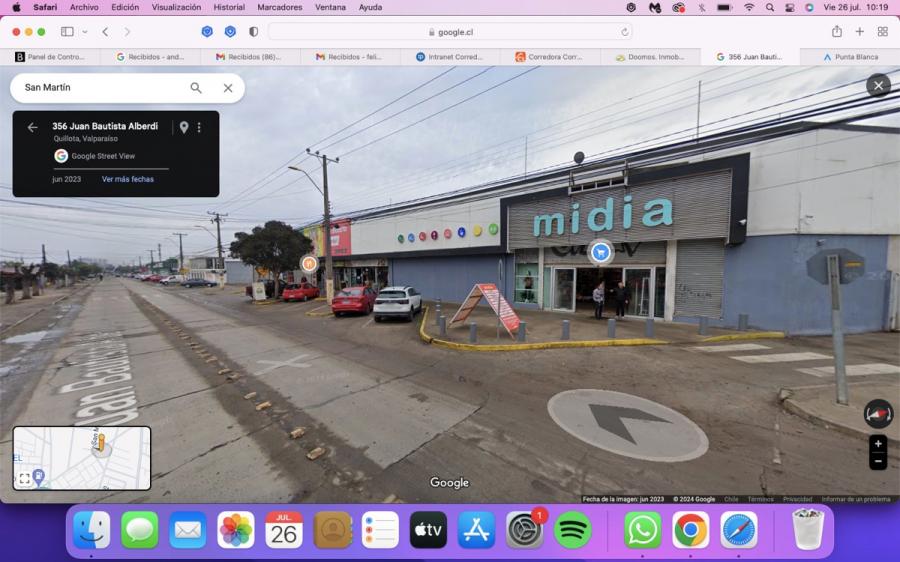Click the first blue shield extension icon
The width and height of the screenshot is (900, 562).
point(207,32)
